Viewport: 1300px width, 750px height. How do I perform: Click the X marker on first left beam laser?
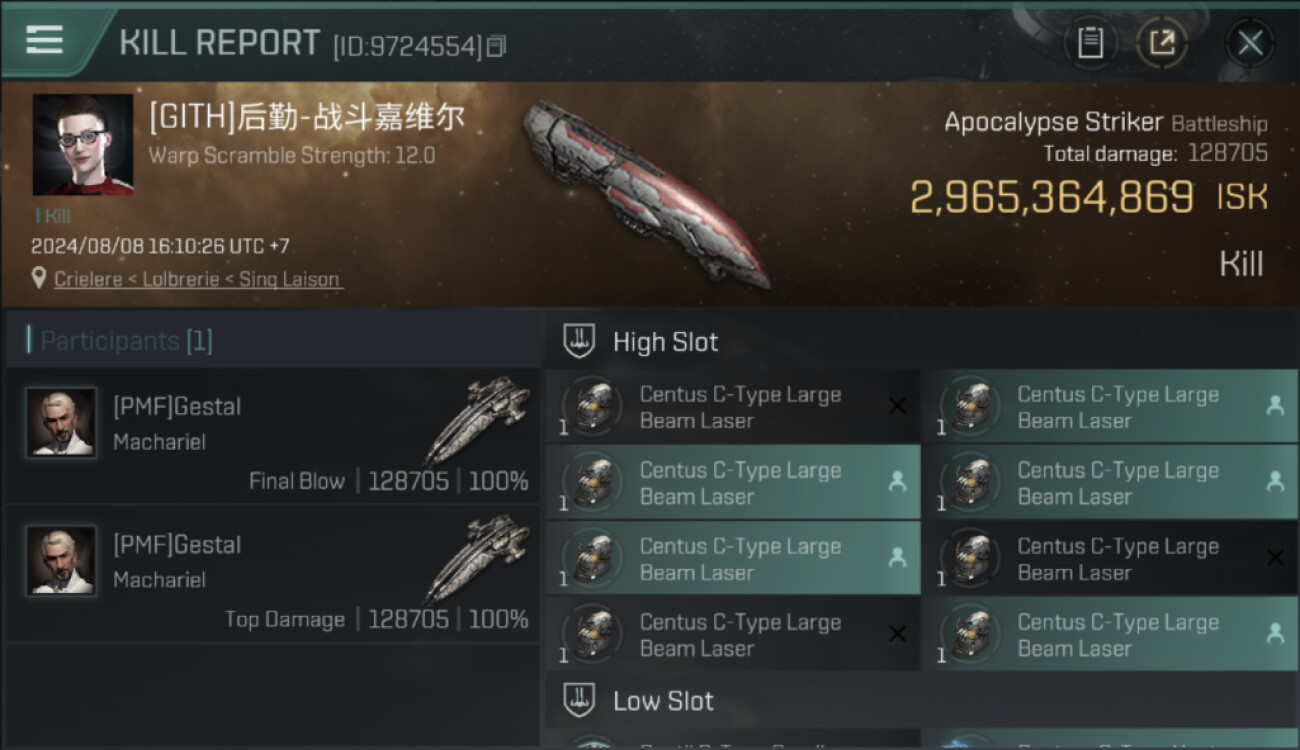pos(897,406)
